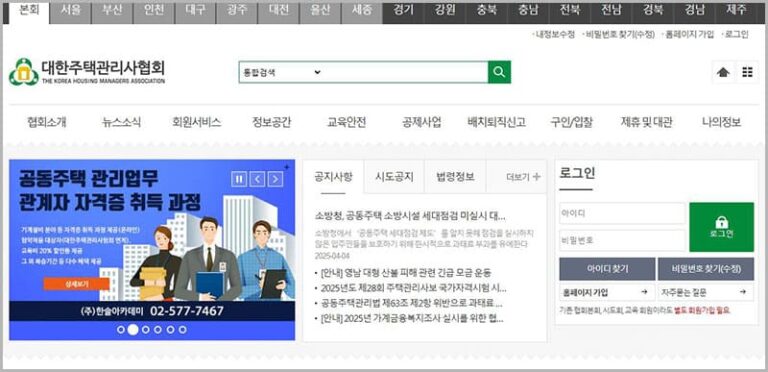Select the 인천 region tab
768x372 pixels.
[x=154, y=12]
